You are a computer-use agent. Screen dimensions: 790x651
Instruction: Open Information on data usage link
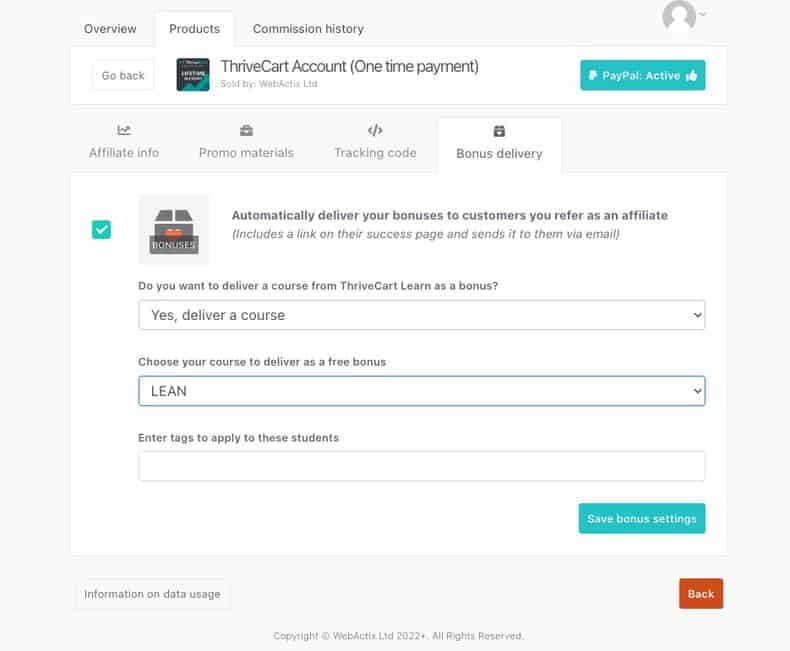point(152,594)
